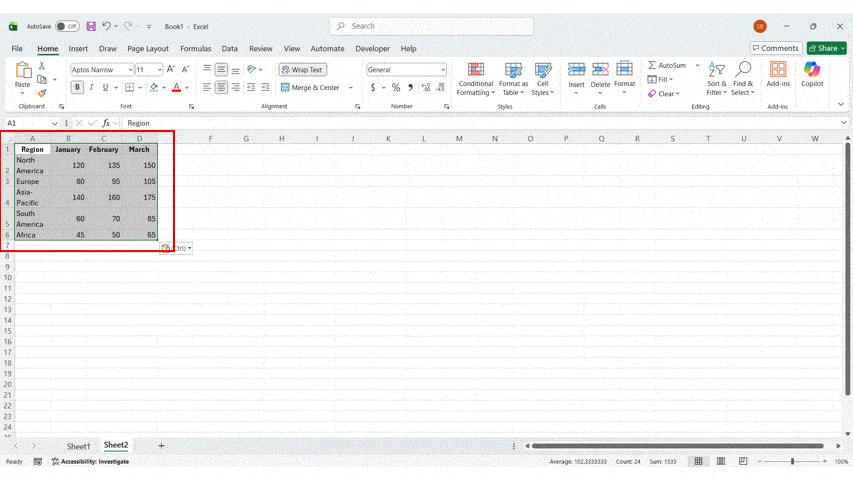
Task: Undo the last action
Action: click(107, 26)
